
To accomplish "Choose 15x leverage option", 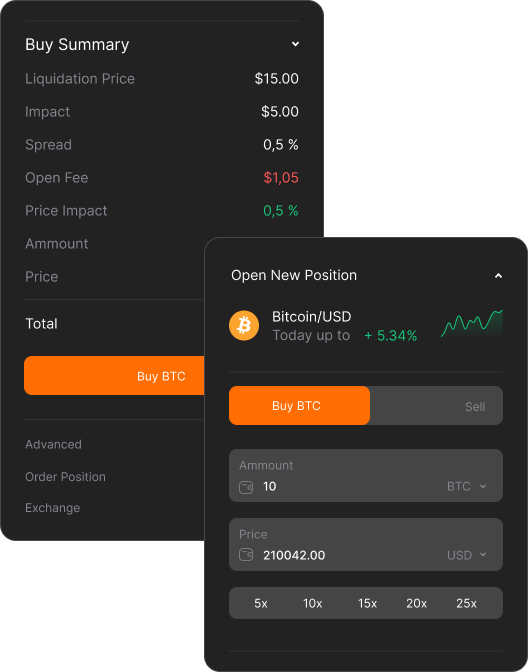I will [367, 603].
